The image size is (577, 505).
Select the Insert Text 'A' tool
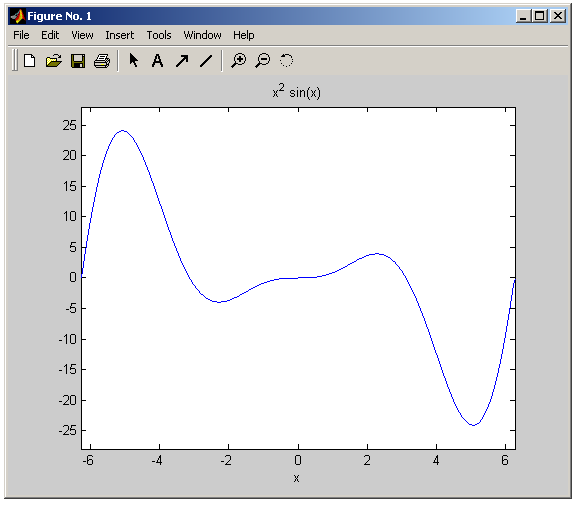(x=157, y=61)
